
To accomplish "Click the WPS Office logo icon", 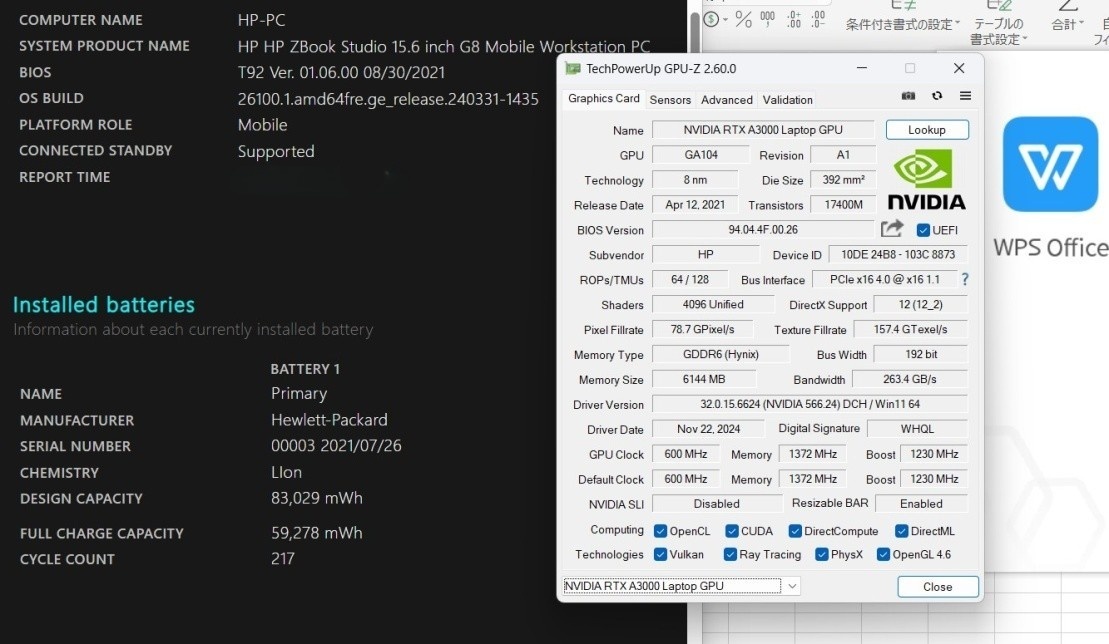I will pos(1050,164).
